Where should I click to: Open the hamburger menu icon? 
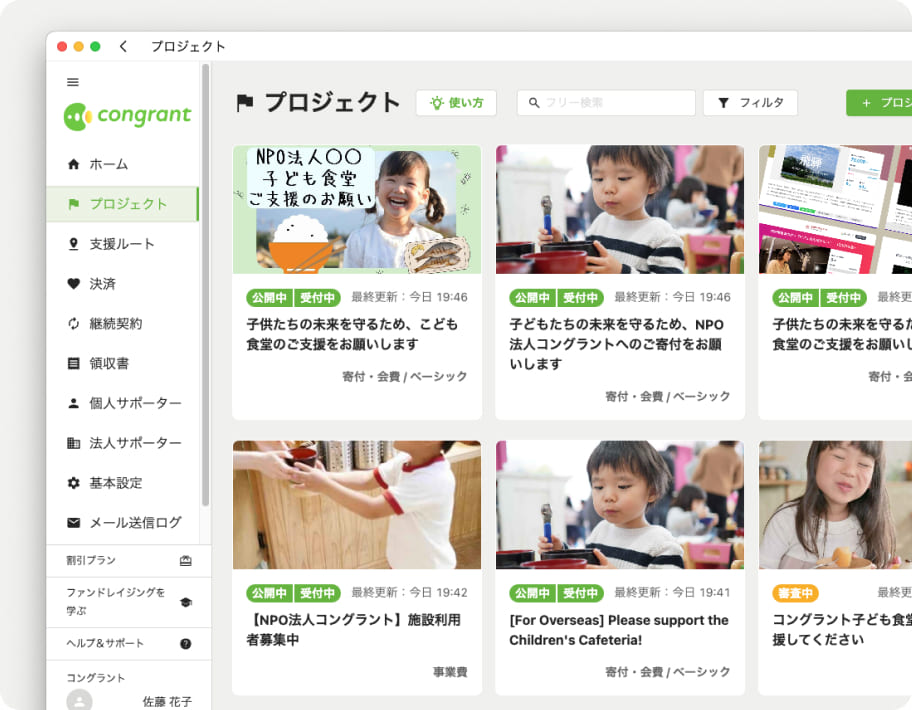[73, 82]
